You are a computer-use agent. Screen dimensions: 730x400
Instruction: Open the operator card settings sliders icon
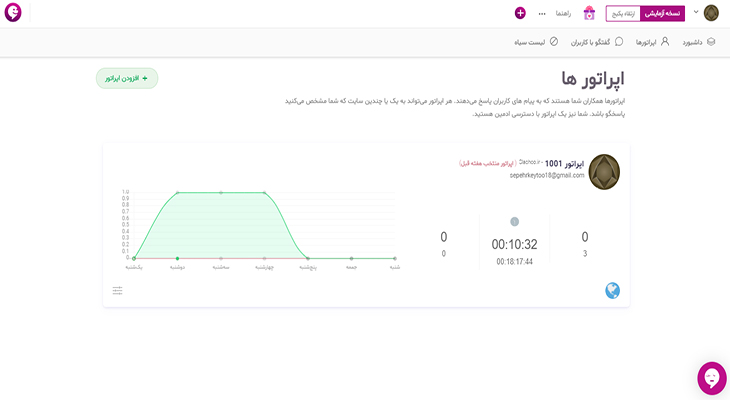118,290
